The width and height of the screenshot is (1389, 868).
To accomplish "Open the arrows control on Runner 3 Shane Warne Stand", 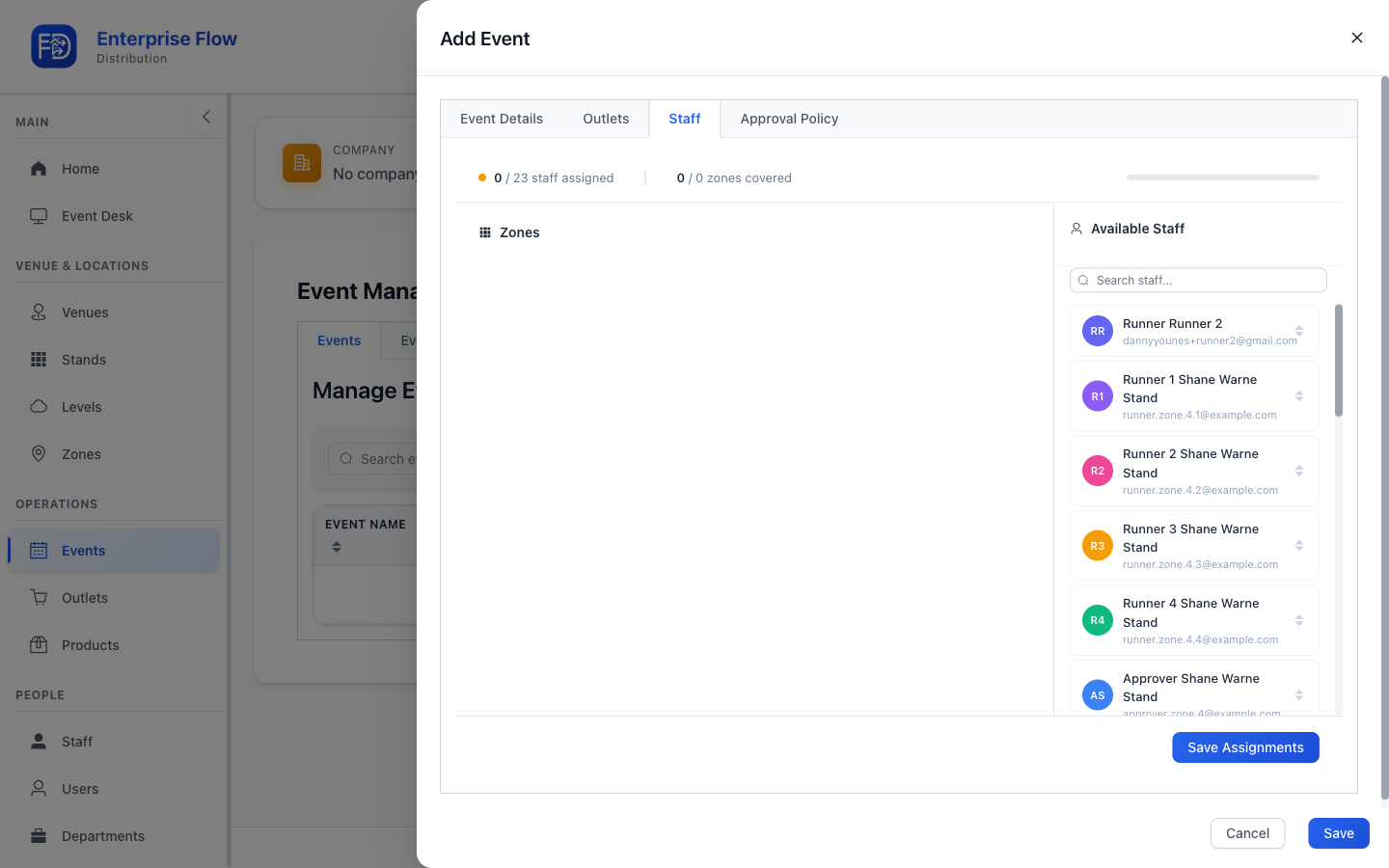I will [x=1299, y=546].
